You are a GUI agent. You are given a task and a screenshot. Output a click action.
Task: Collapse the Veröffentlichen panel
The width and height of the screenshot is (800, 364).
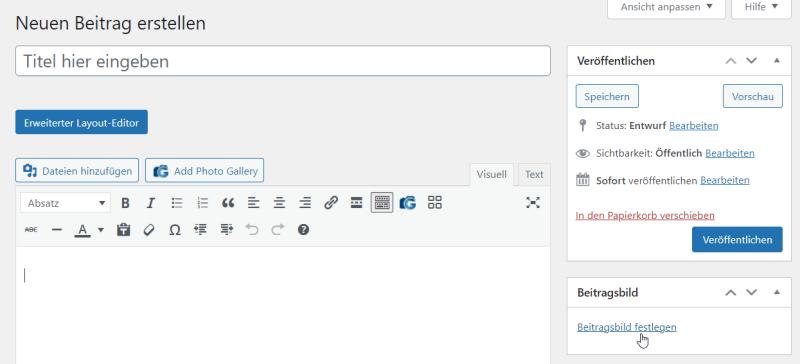coord(777,61)
